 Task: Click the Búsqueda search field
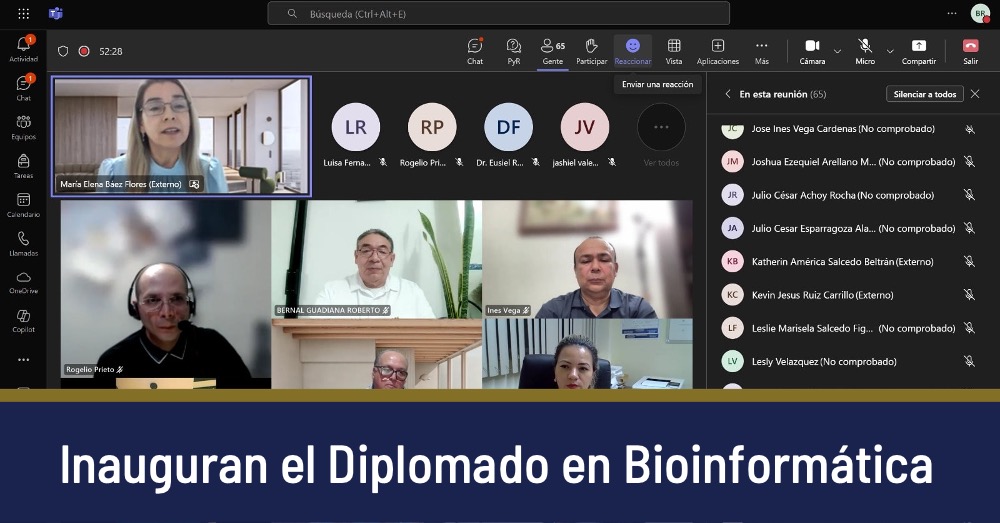coord(498,14)
